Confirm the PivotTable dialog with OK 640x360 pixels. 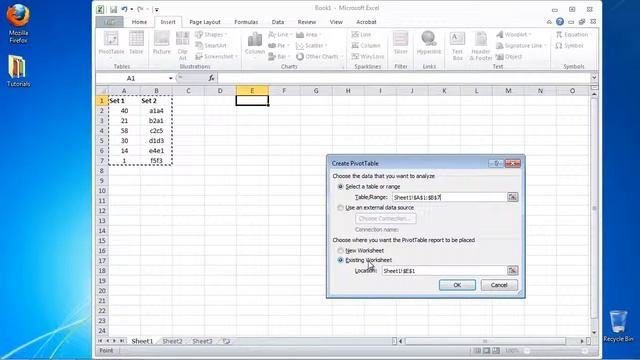pyautogui.click(x=457, y=285)
